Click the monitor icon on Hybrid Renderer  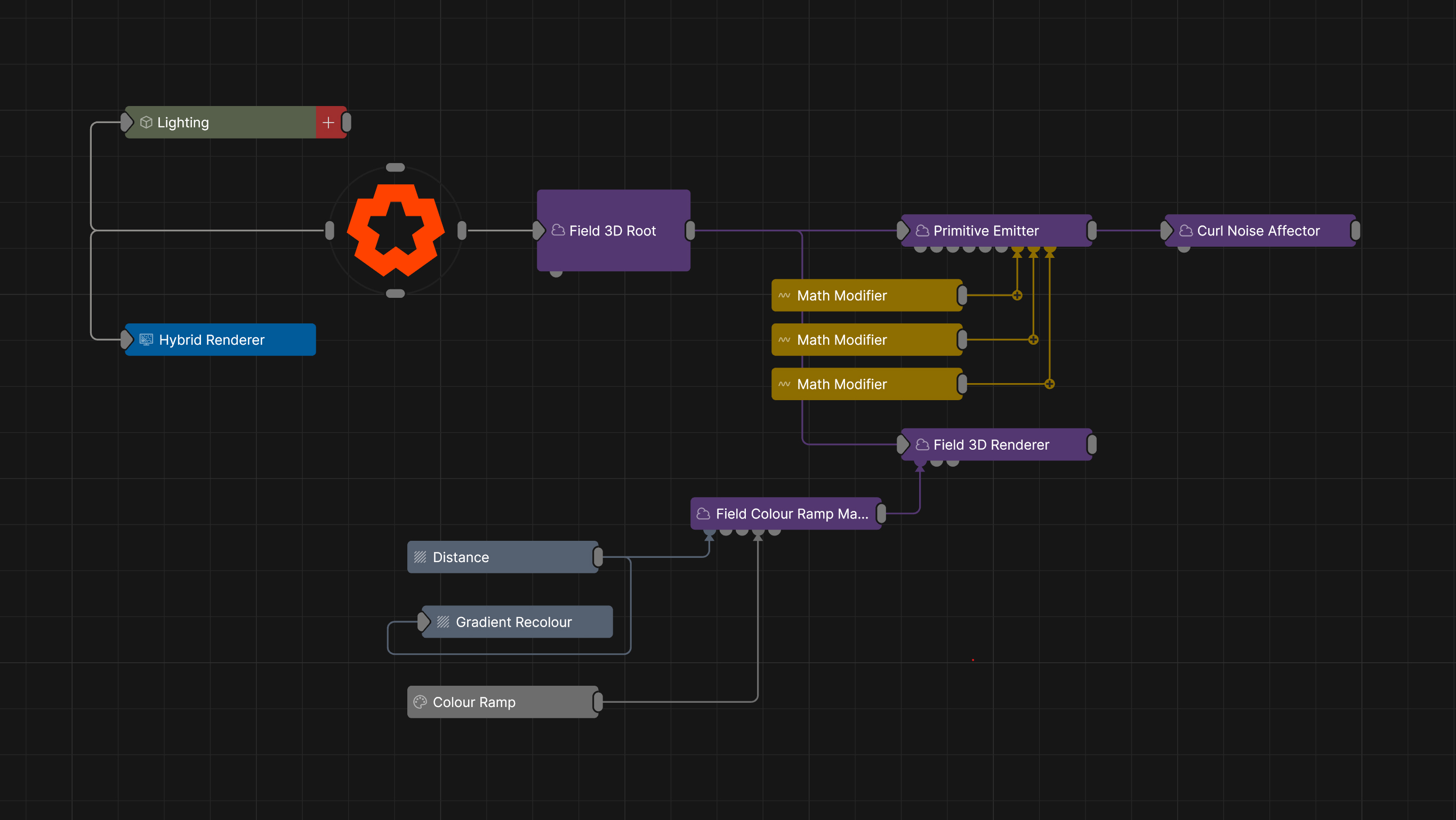click(x=147, y=339)
